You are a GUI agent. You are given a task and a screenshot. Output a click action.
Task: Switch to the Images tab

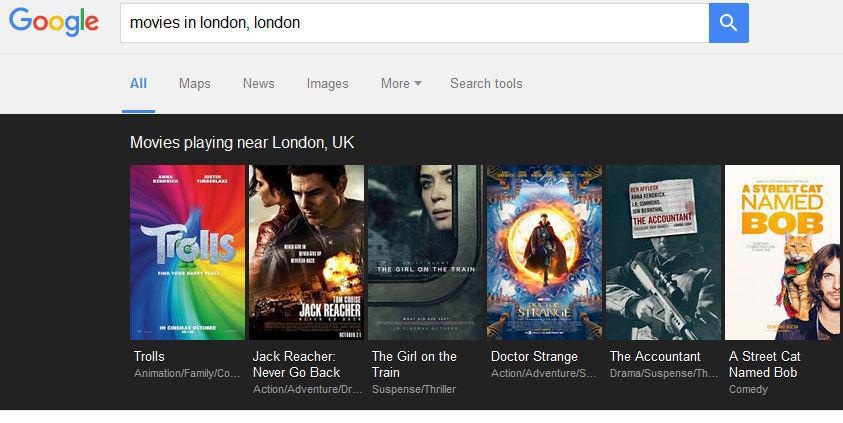(x=327, y=84)
